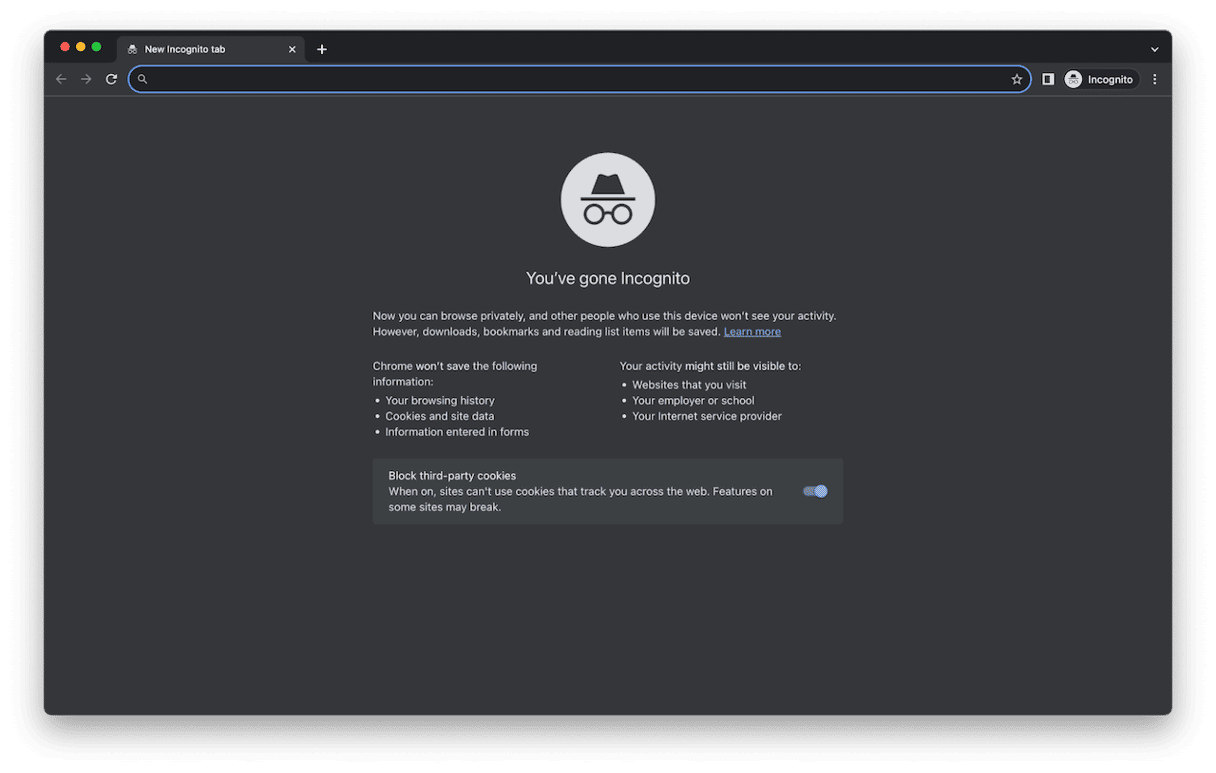
Task: Reload the page with the refresh icon
Action: 111,79
